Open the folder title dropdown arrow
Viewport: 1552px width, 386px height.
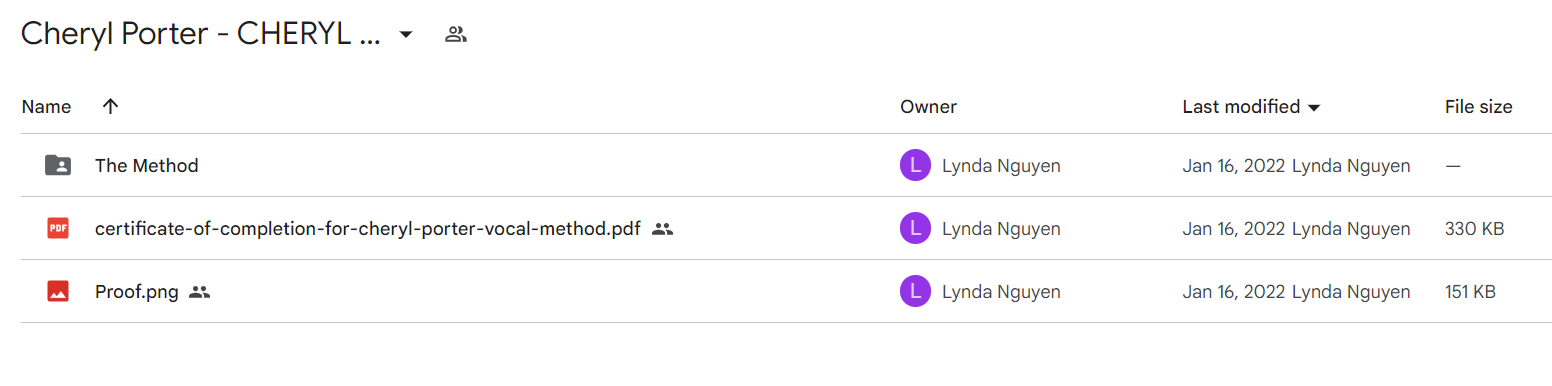pyautogui.click(x=405, y=35)
